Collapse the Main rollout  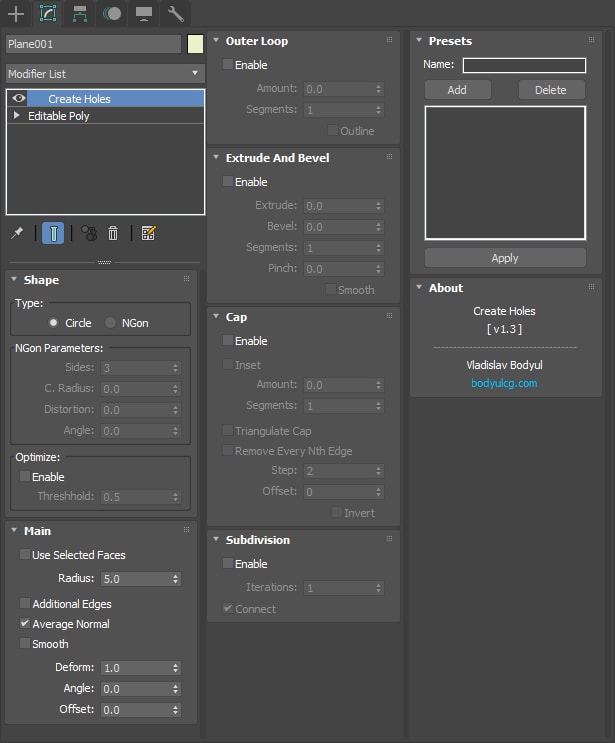click(14, 530)
